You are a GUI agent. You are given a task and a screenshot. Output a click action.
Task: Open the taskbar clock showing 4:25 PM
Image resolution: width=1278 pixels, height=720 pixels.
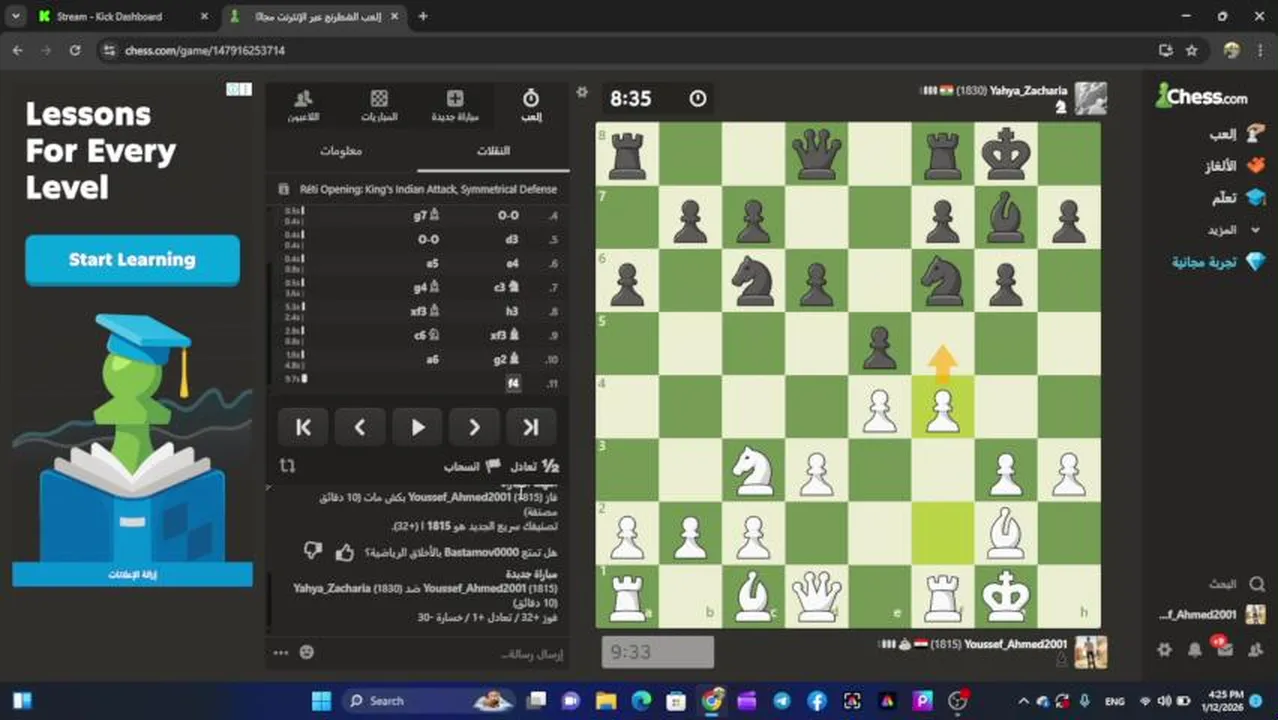(1224, 701)
